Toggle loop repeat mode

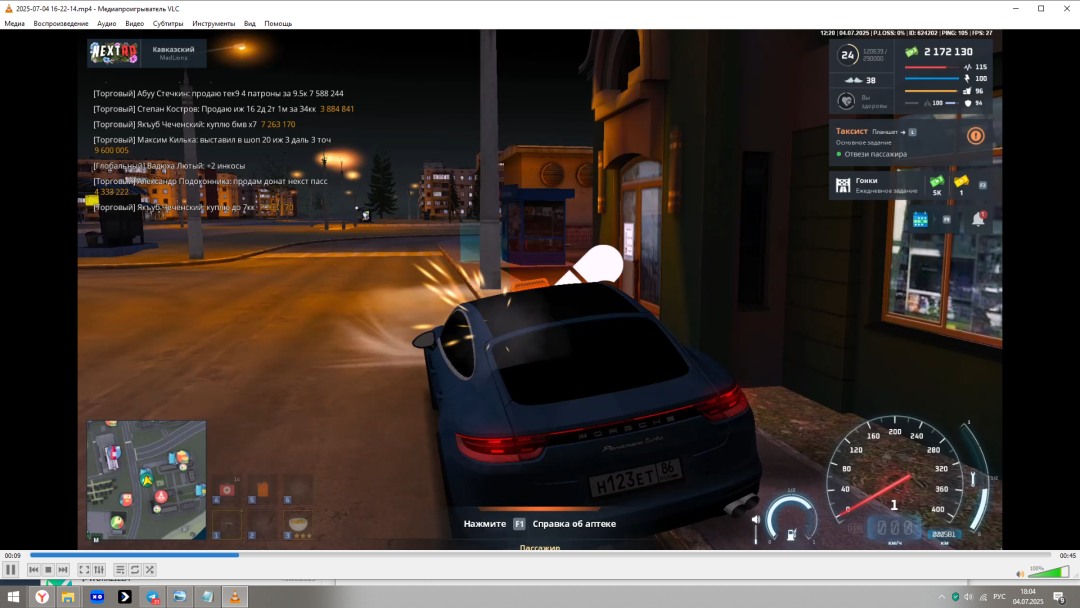pos(135,569)
